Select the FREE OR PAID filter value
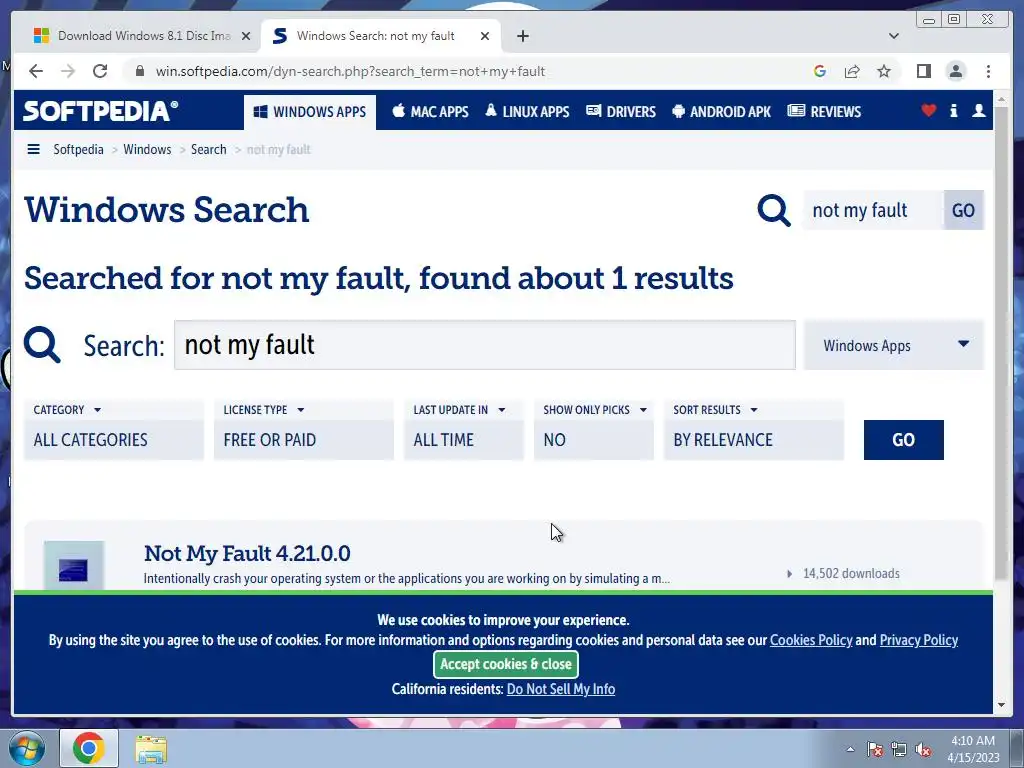Viewport: 1024px width, 768px height. (304, 440)
